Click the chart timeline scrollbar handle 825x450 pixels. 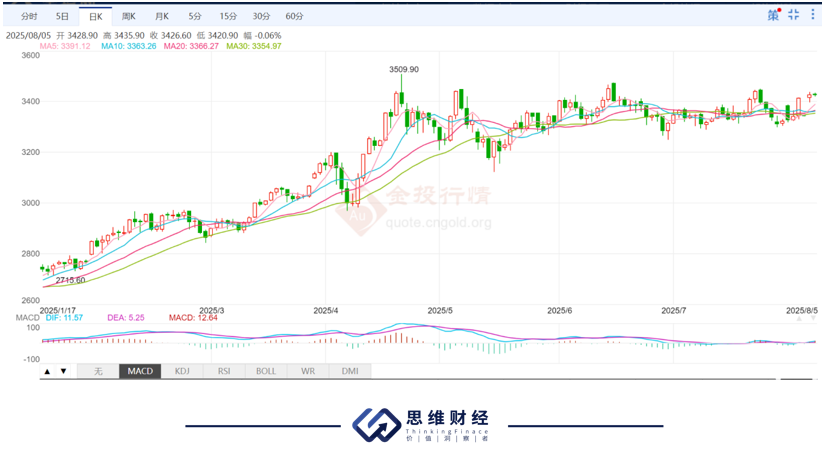point(796,380)
